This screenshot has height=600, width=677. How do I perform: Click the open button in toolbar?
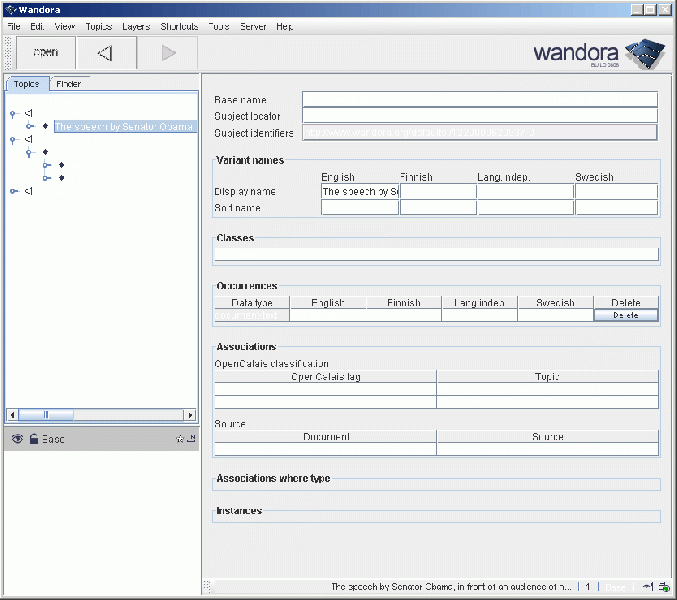click(45, 53)
